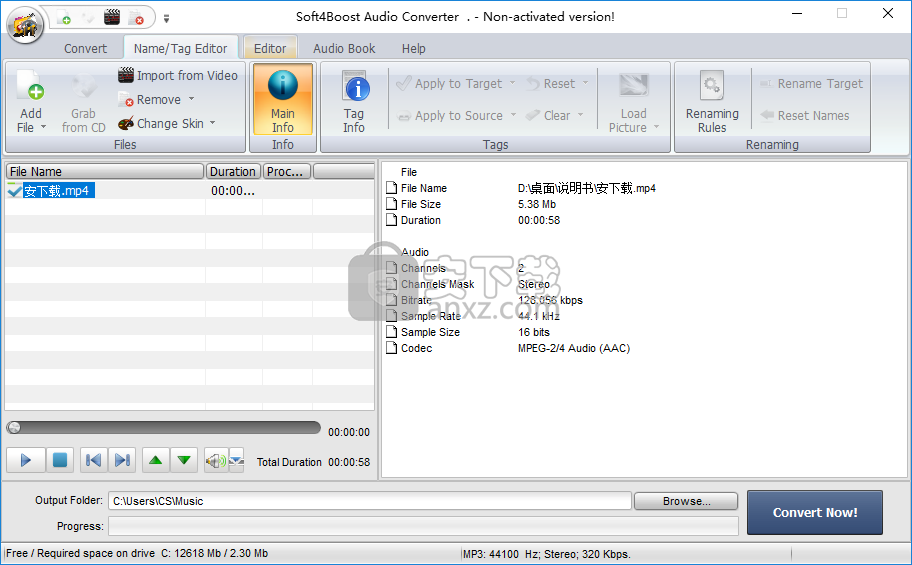Image resolution: width=912 pixels, height=565 pixels.
Task: Select the 安下载.mp4 file row
Action: pyautogui.click(x=190, y=190)
